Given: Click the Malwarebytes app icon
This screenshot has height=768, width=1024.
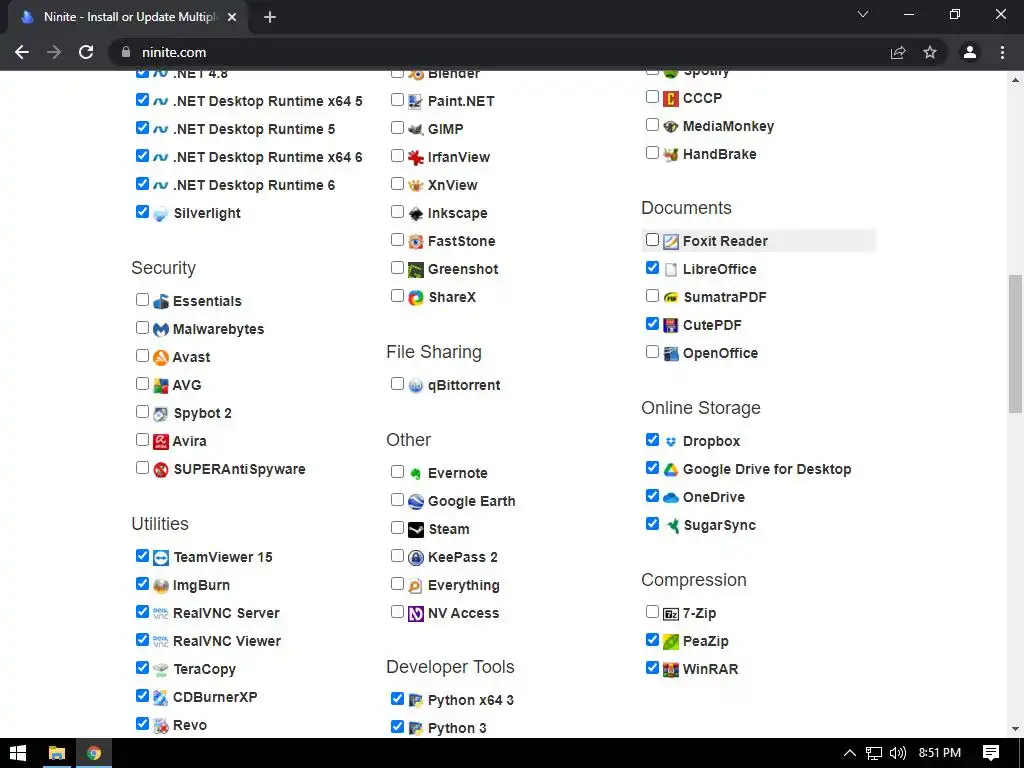Looking at the screenshot, I should coord(161,329).
